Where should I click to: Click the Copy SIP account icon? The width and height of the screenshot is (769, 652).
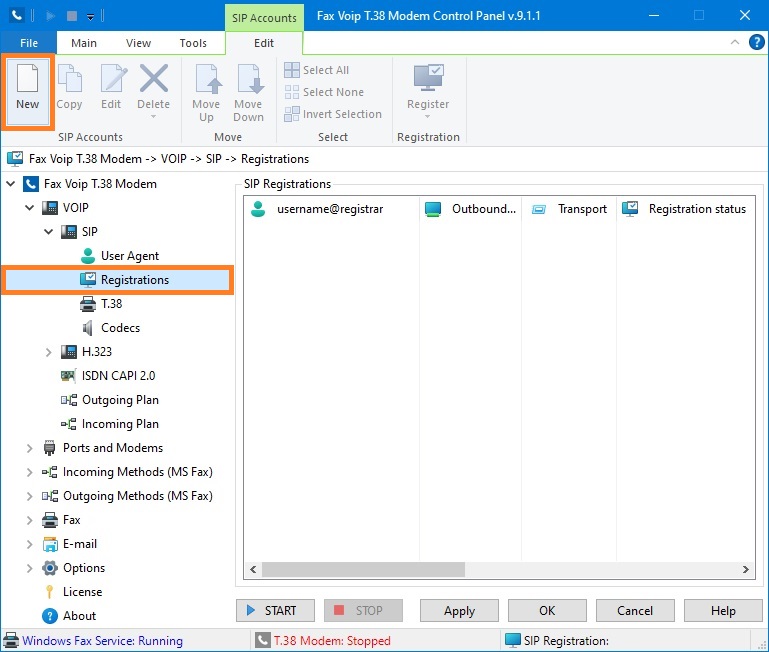(x=70, y=78)
